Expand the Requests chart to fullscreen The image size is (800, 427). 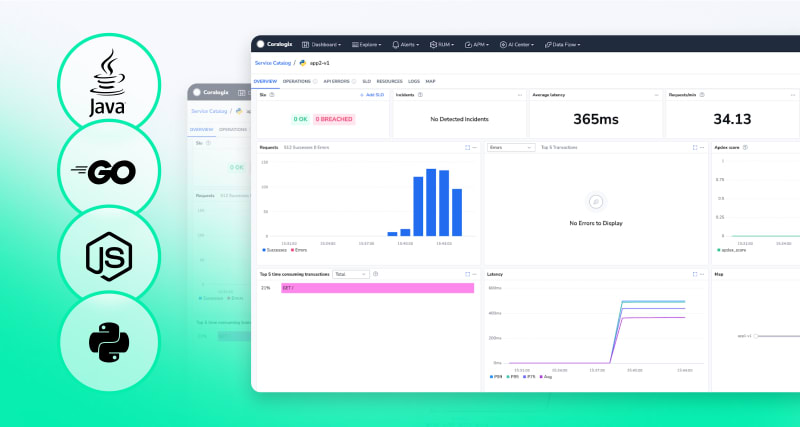tap(466, 147)
